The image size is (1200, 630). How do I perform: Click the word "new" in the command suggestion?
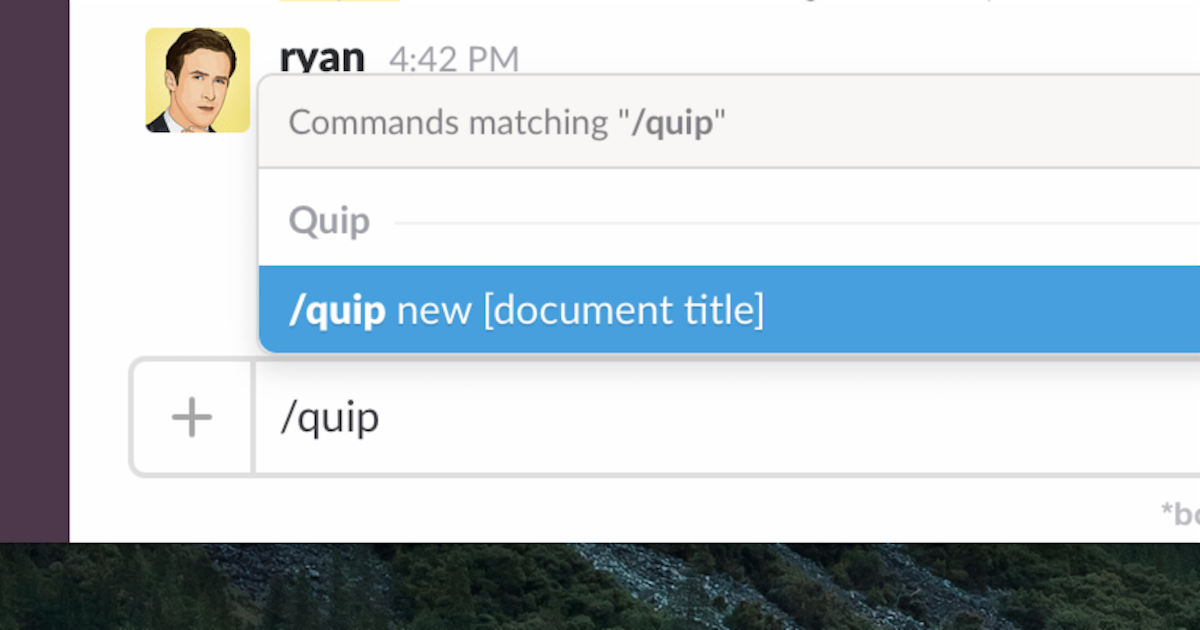click(x=434, y=310)
